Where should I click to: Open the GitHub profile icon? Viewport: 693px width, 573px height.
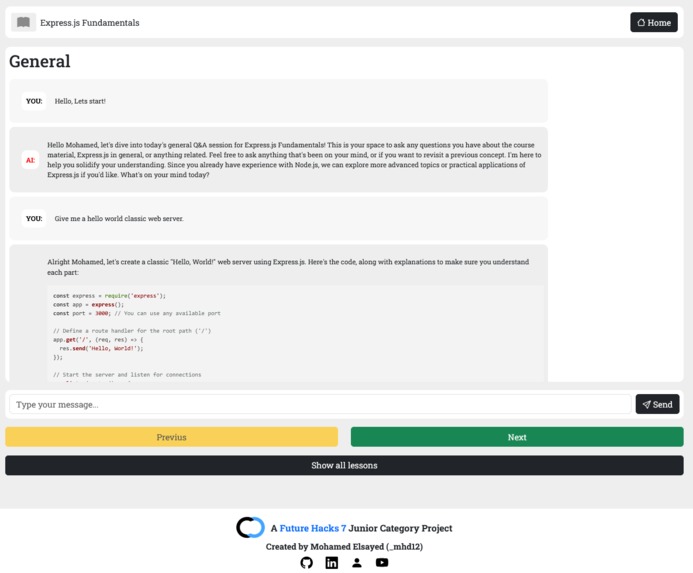pyautogui.click(x=306, y=562)
